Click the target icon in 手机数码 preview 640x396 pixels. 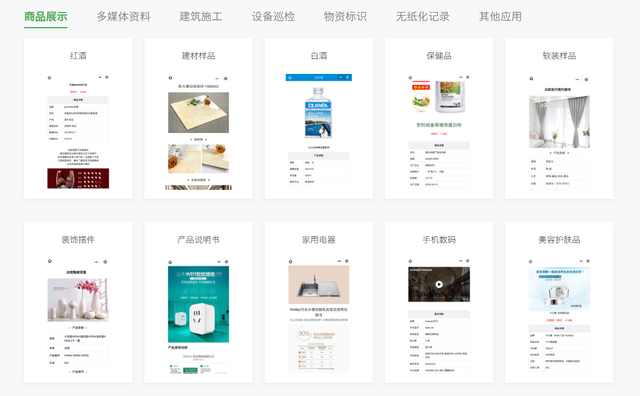pos(468,260)
